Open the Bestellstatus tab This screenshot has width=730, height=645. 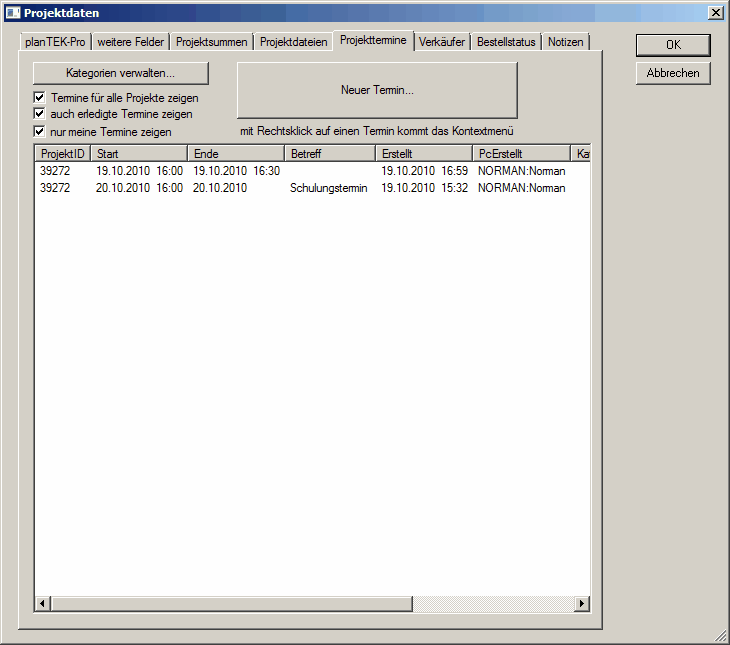(x=507, y=42)
